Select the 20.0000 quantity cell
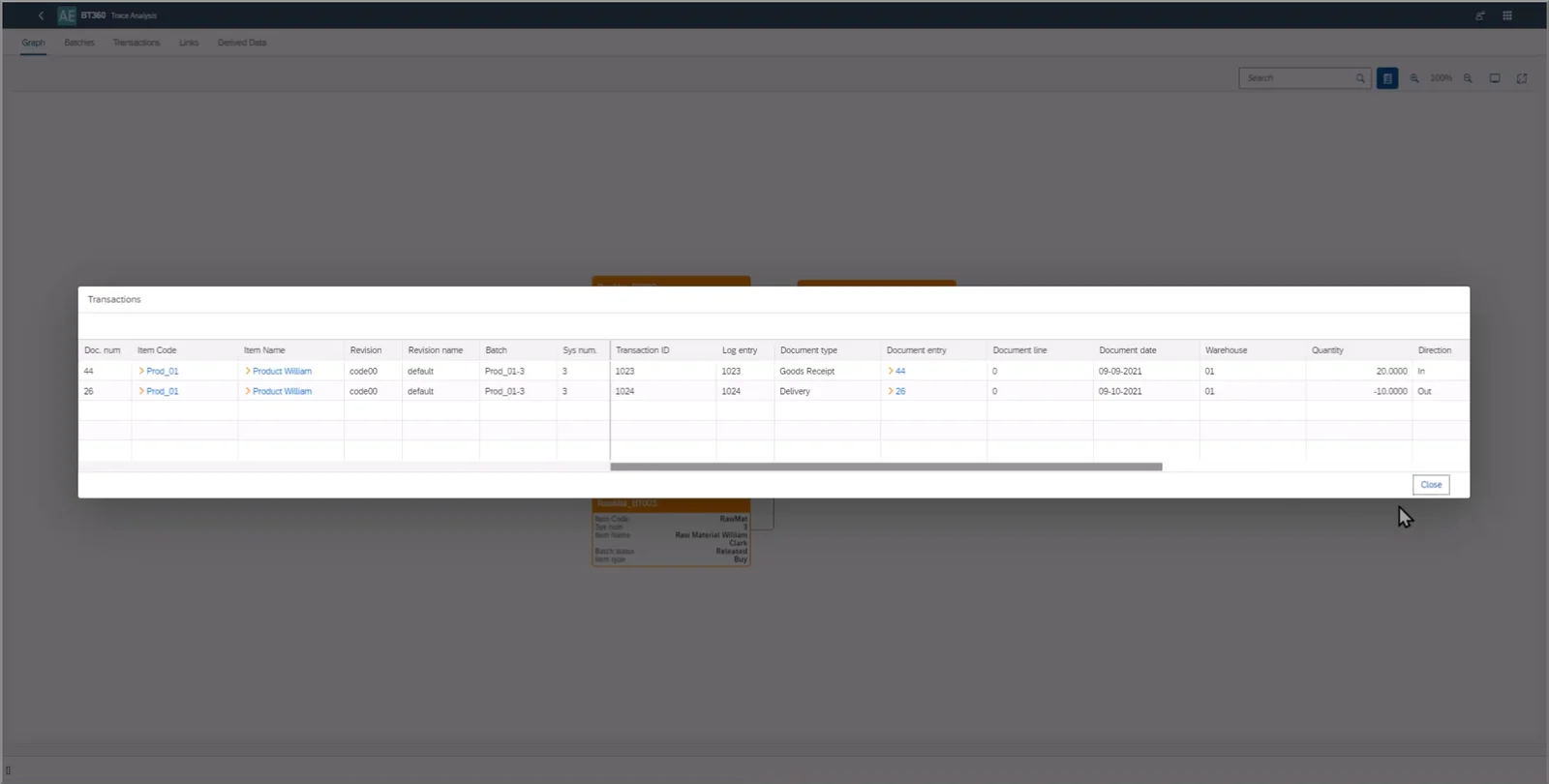Screen dimensions: 1549x784 click(x=1359, y=372)
